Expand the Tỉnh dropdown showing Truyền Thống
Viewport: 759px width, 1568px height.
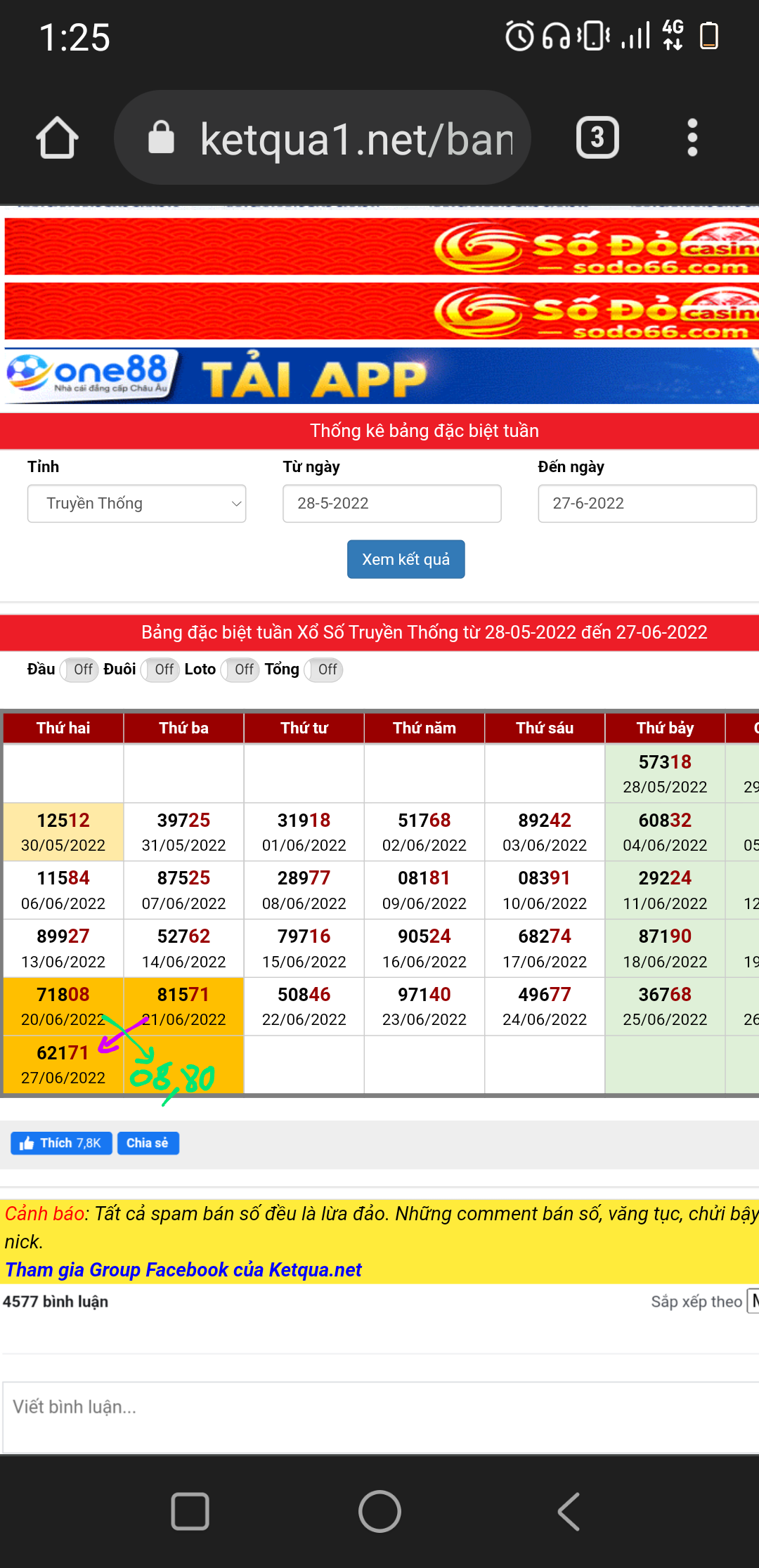pos(136,504)
